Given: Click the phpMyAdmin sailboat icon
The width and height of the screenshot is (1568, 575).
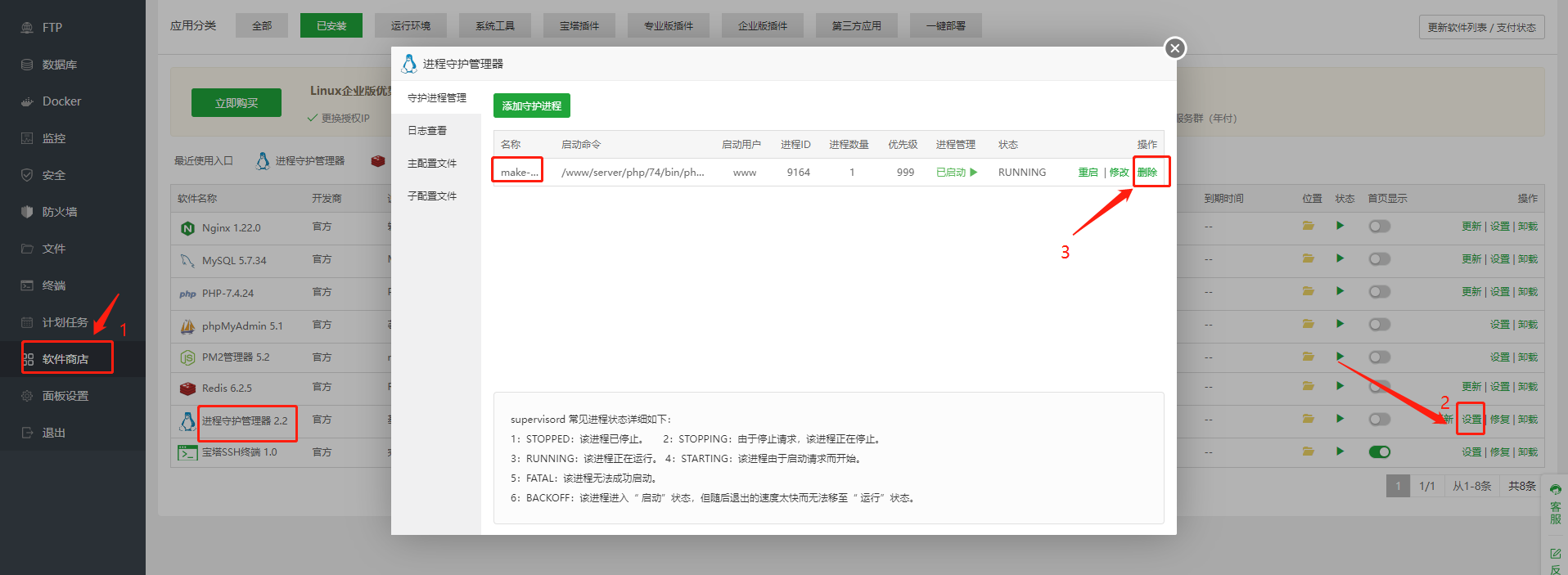Looking at the screenshot, I should pyautogui.click(x=187, y=326).
